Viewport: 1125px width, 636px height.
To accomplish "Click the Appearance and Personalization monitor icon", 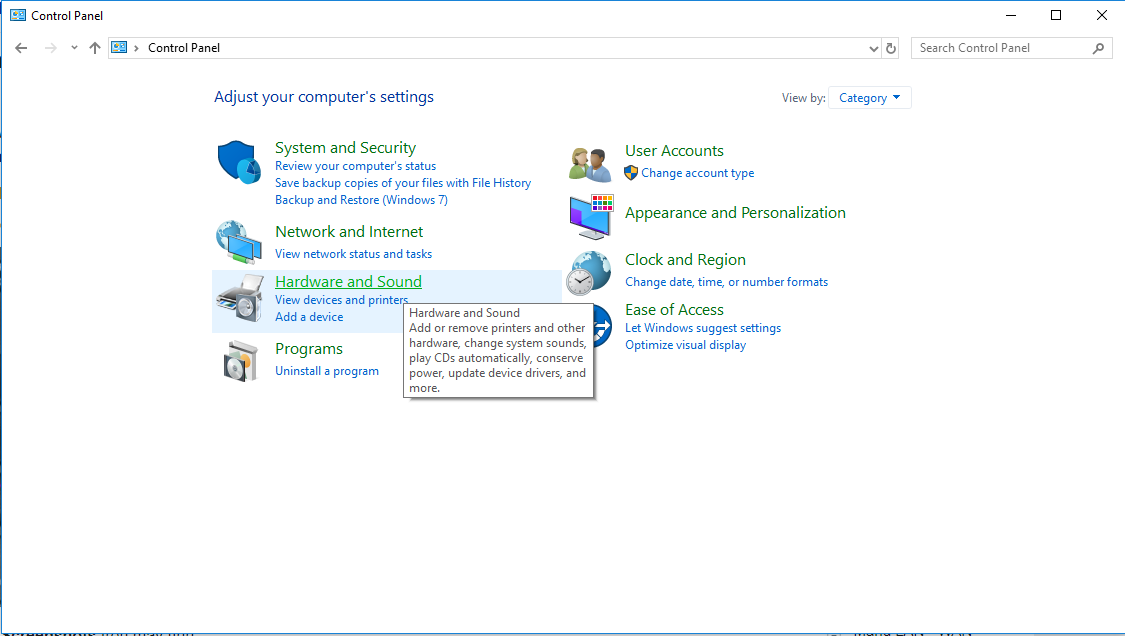I will [x=590, y=216].
